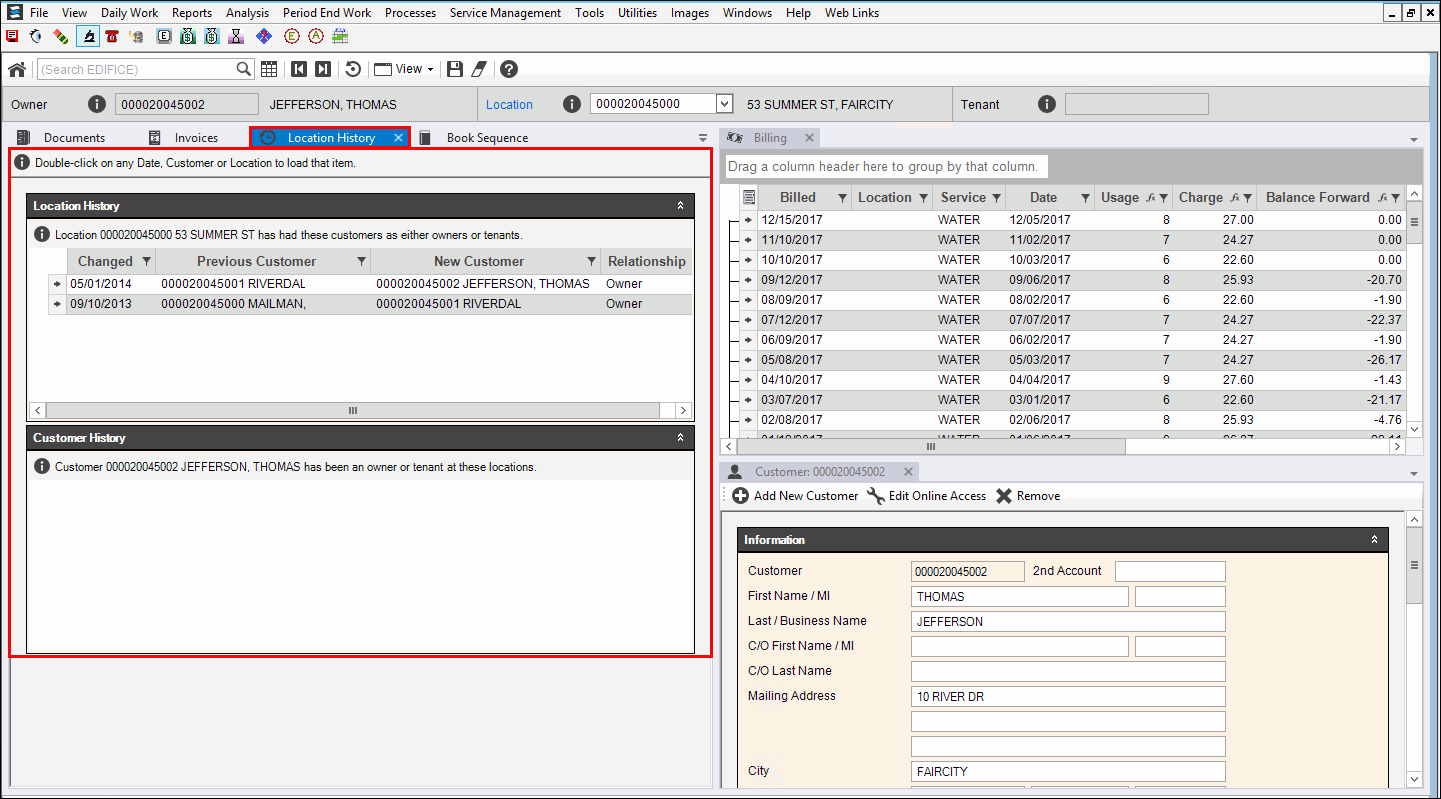Click the hourglass toolbar icon

coord(237,37)
